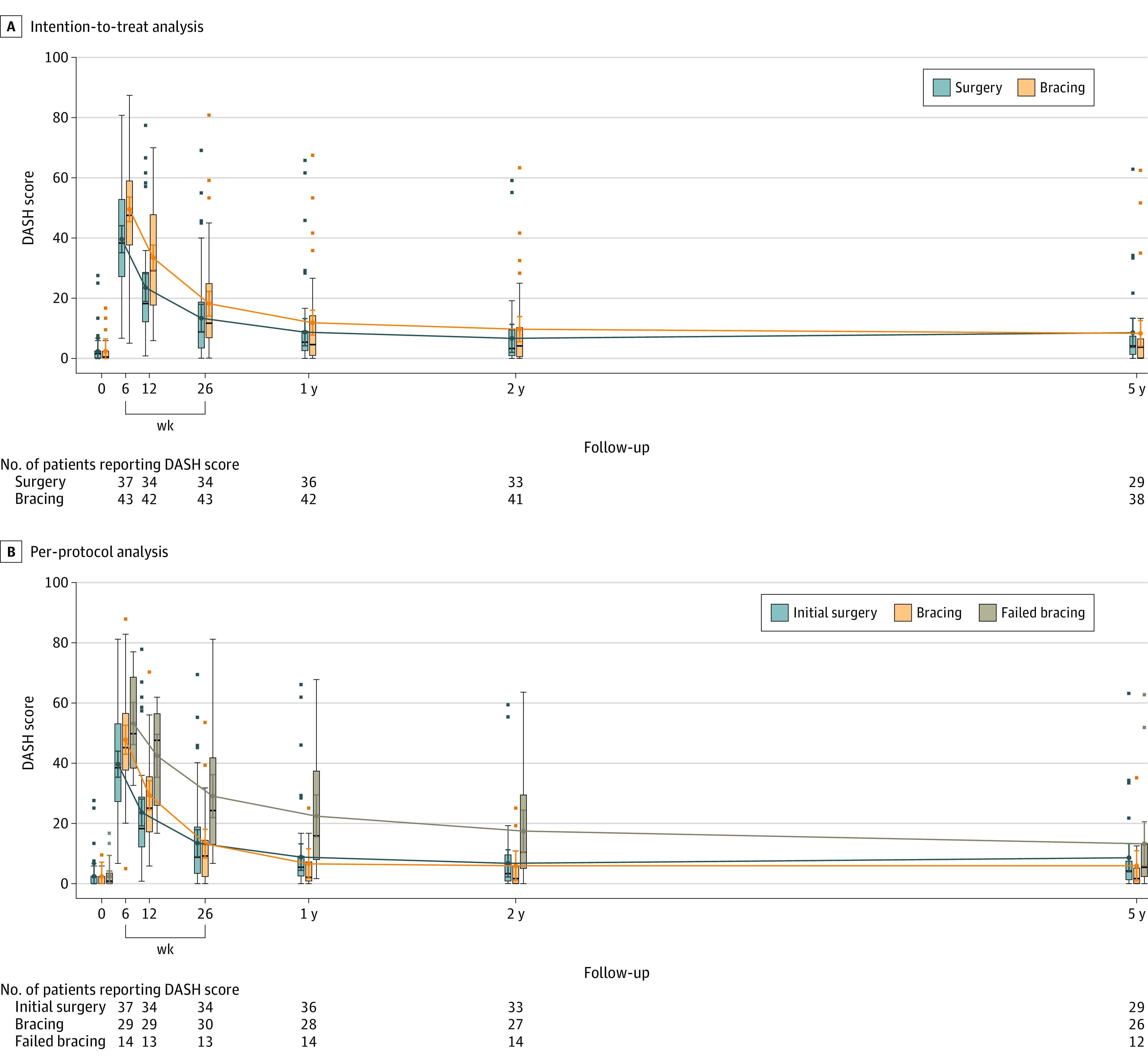The width and height of the screenshot is (1148, 1062).
Task: Click the x-axis tick '26' in panel A
Action: (205, 389)
